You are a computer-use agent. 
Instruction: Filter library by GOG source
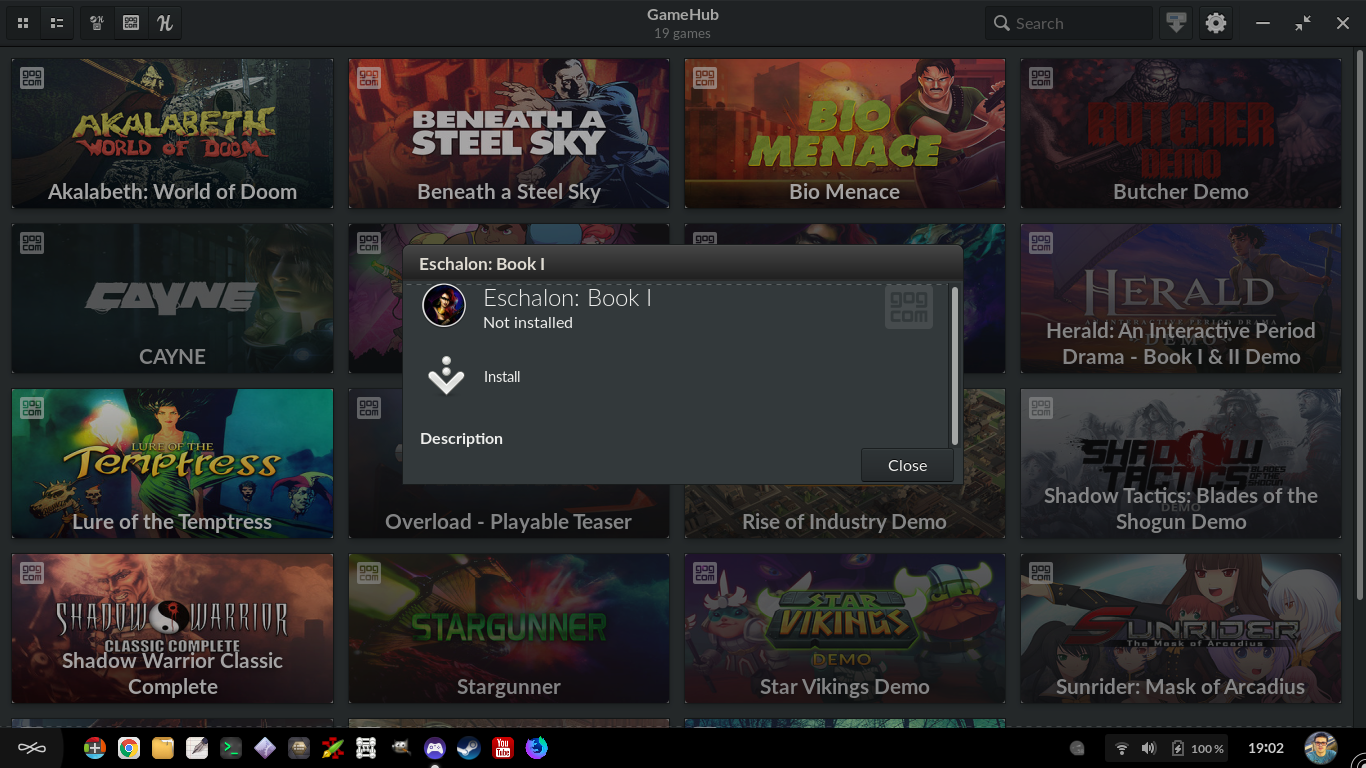tap(131, 23)
